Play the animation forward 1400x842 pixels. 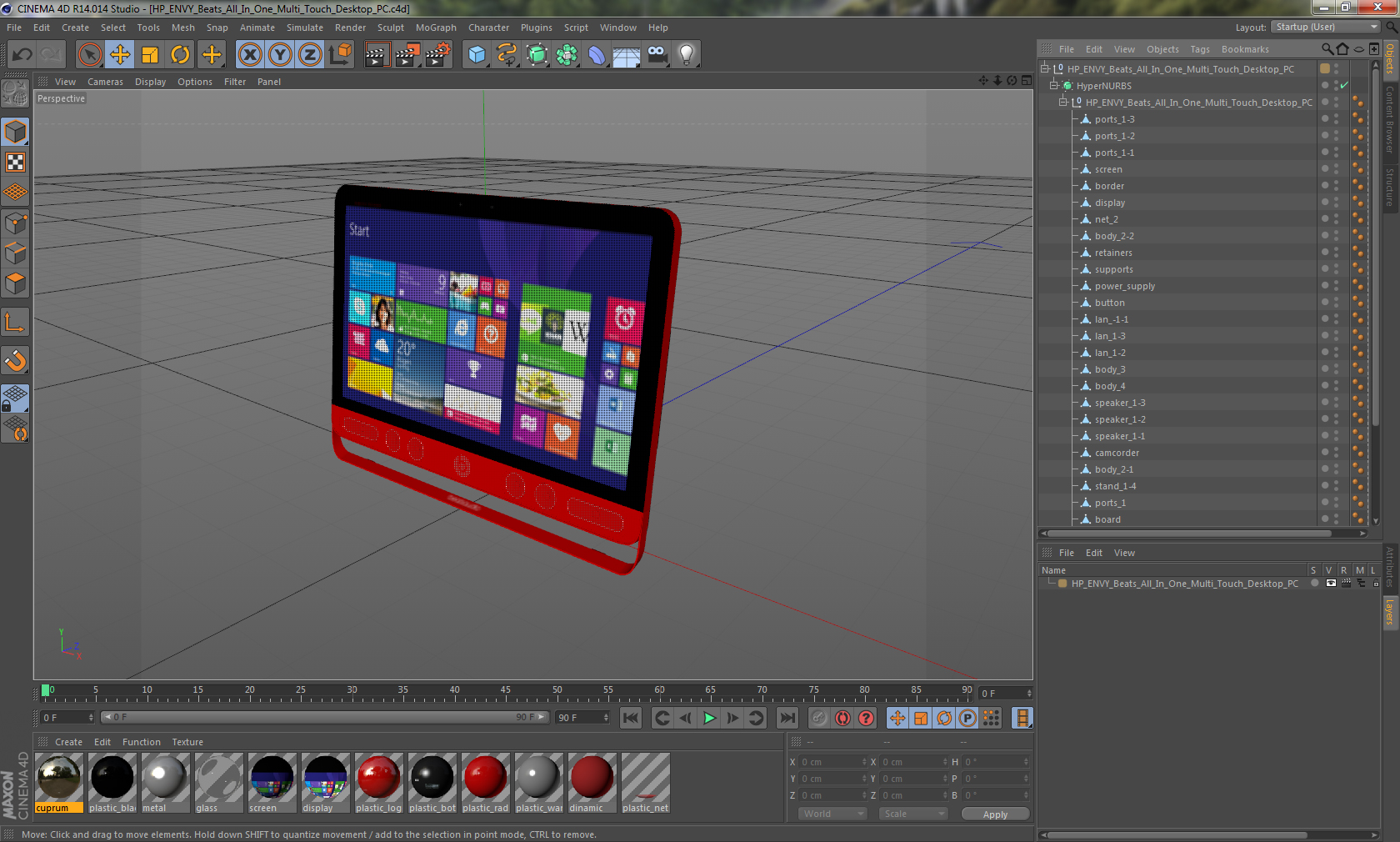point(709,718)
